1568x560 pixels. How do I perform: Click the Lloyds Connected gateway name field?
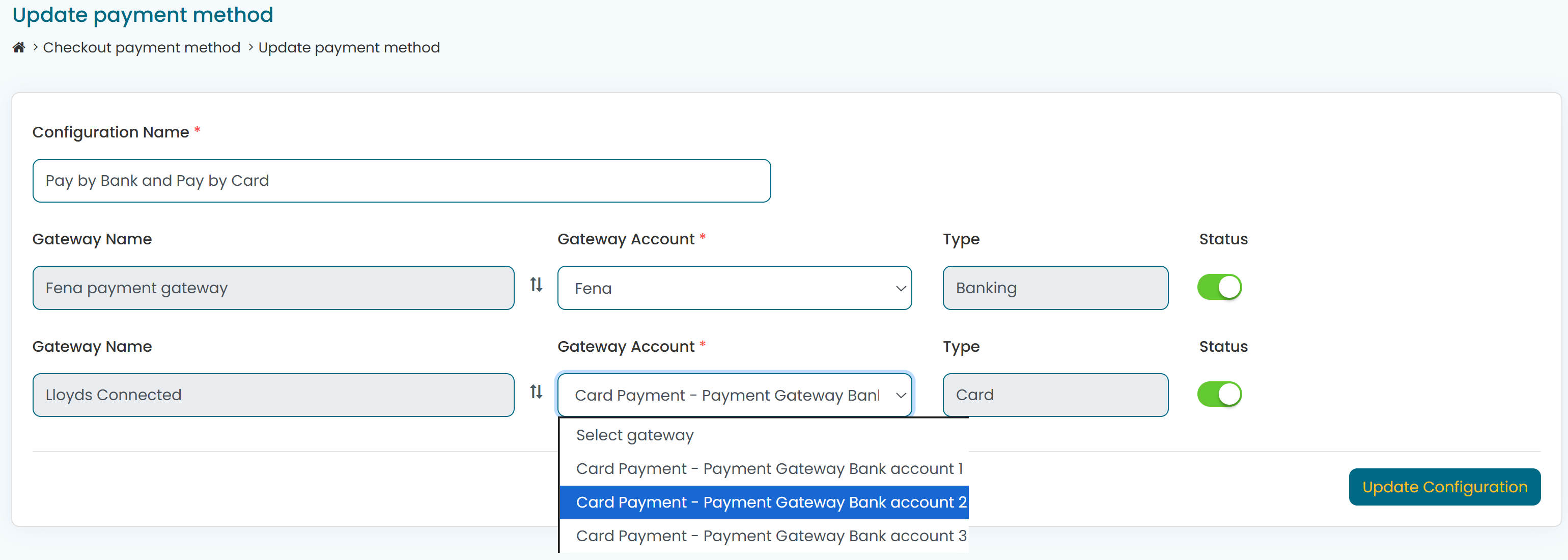pyautogui.click(x=273, y=395)
